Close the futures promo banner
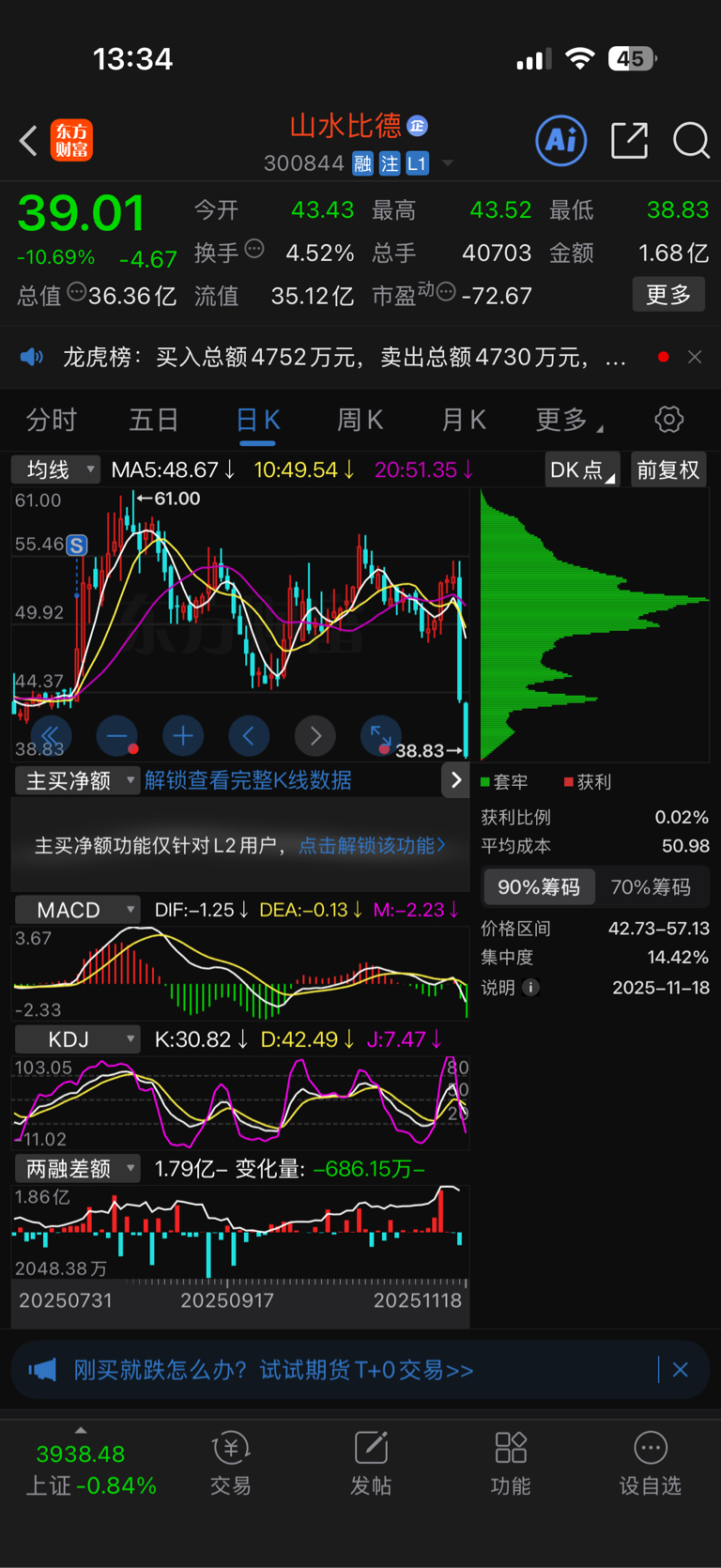 tap(681, 1370)
